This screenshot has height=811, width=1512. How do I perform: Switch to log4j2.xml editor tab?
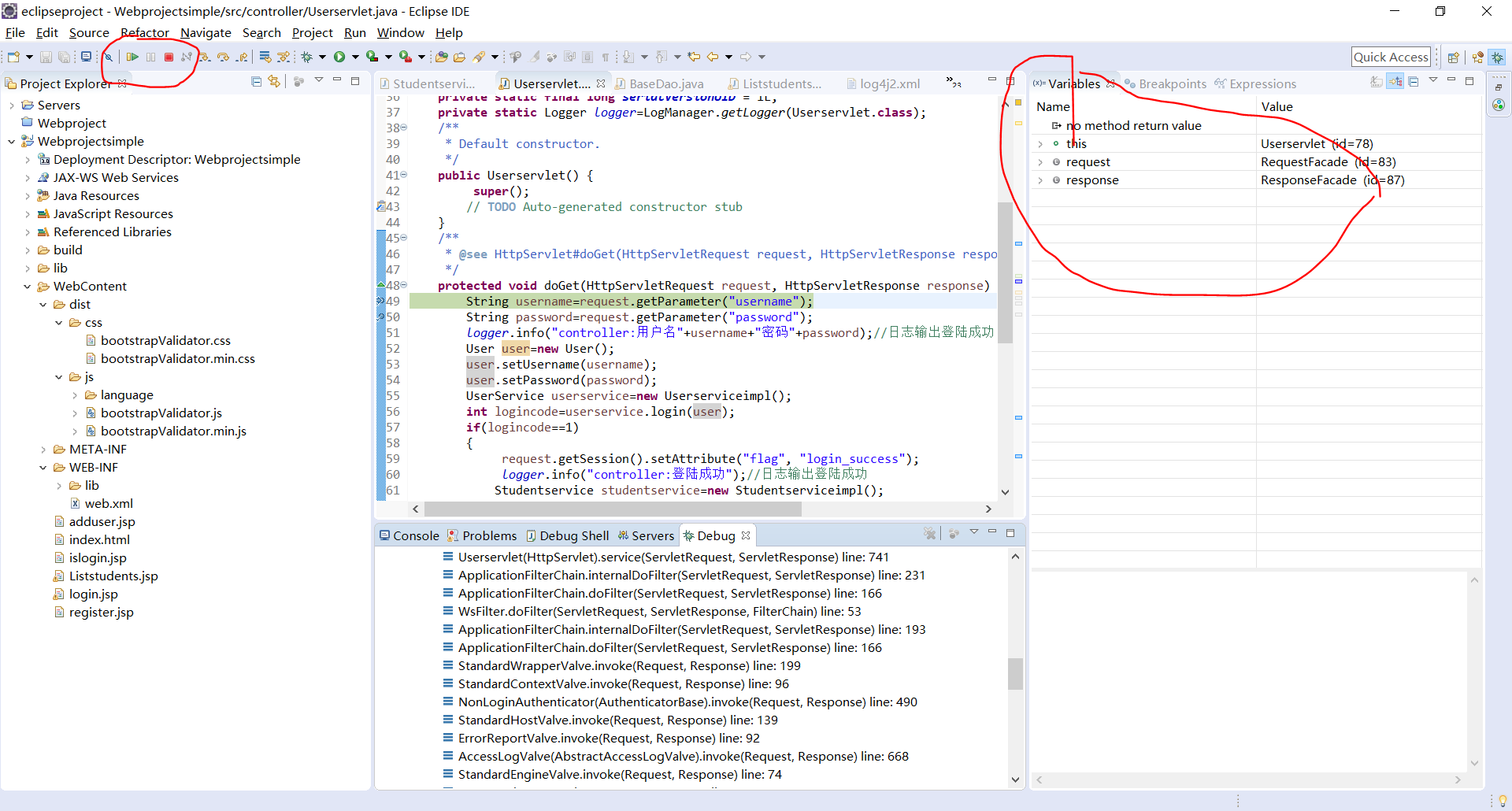tap(883, 84)
